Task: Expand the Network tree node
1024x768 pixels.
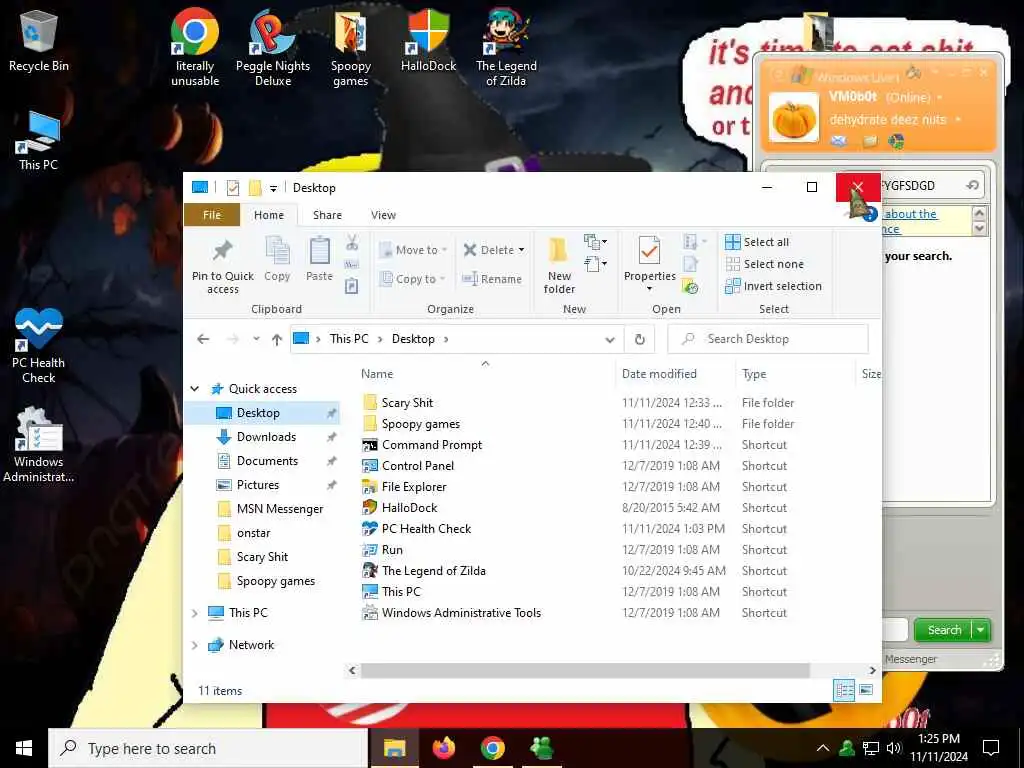Action: 195,645
